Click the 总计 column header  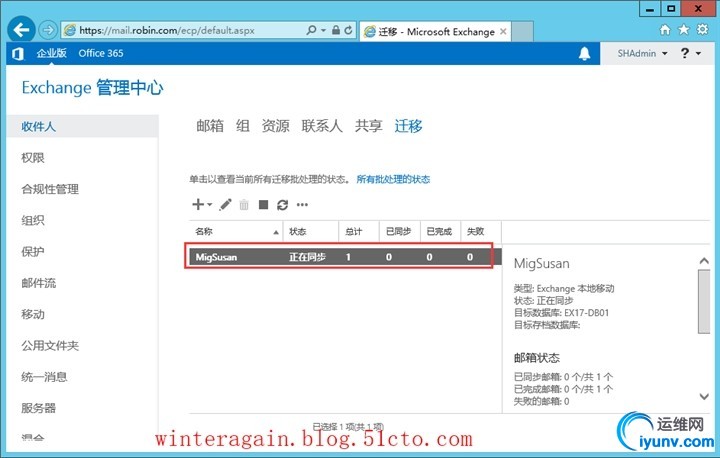click(359, 232)
